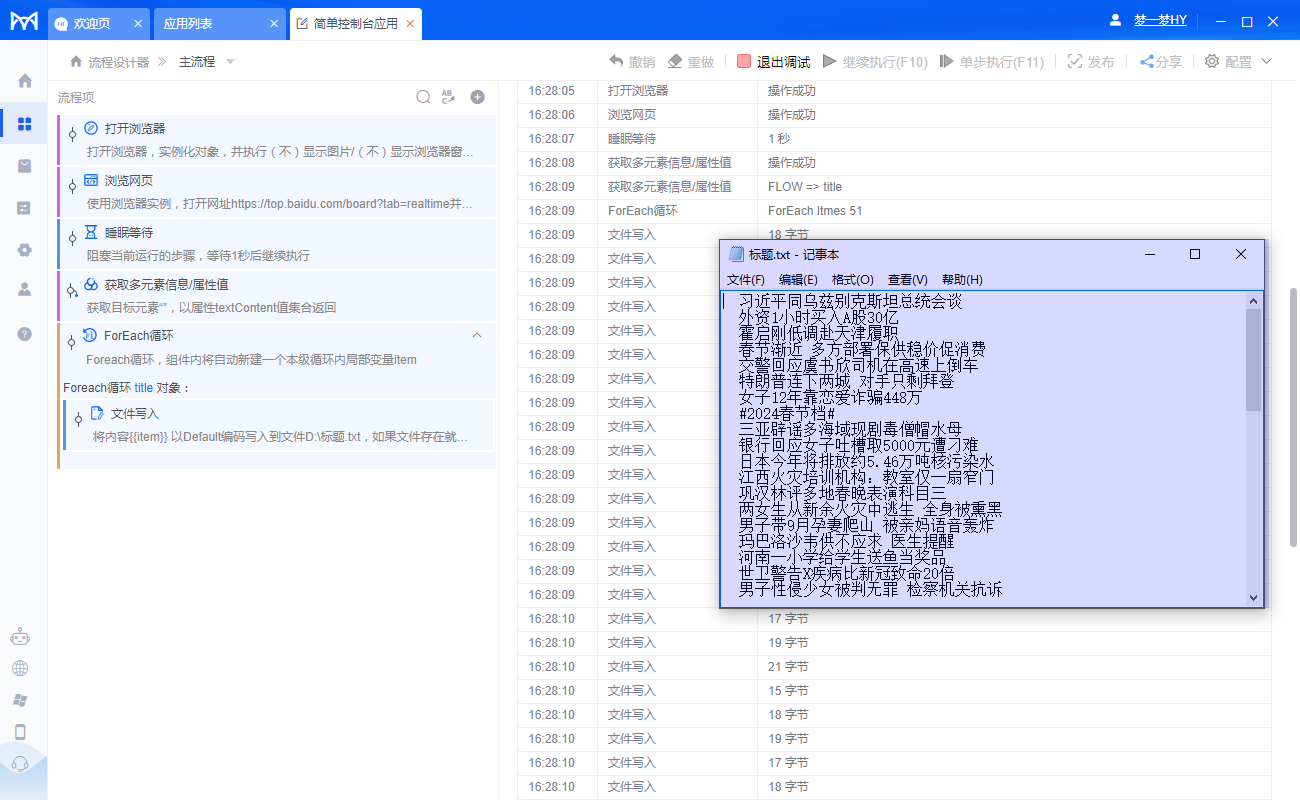Screen dimensions: 1300x800
Task: Click the robot icon in lower sidebar
Action: point(20,636)
